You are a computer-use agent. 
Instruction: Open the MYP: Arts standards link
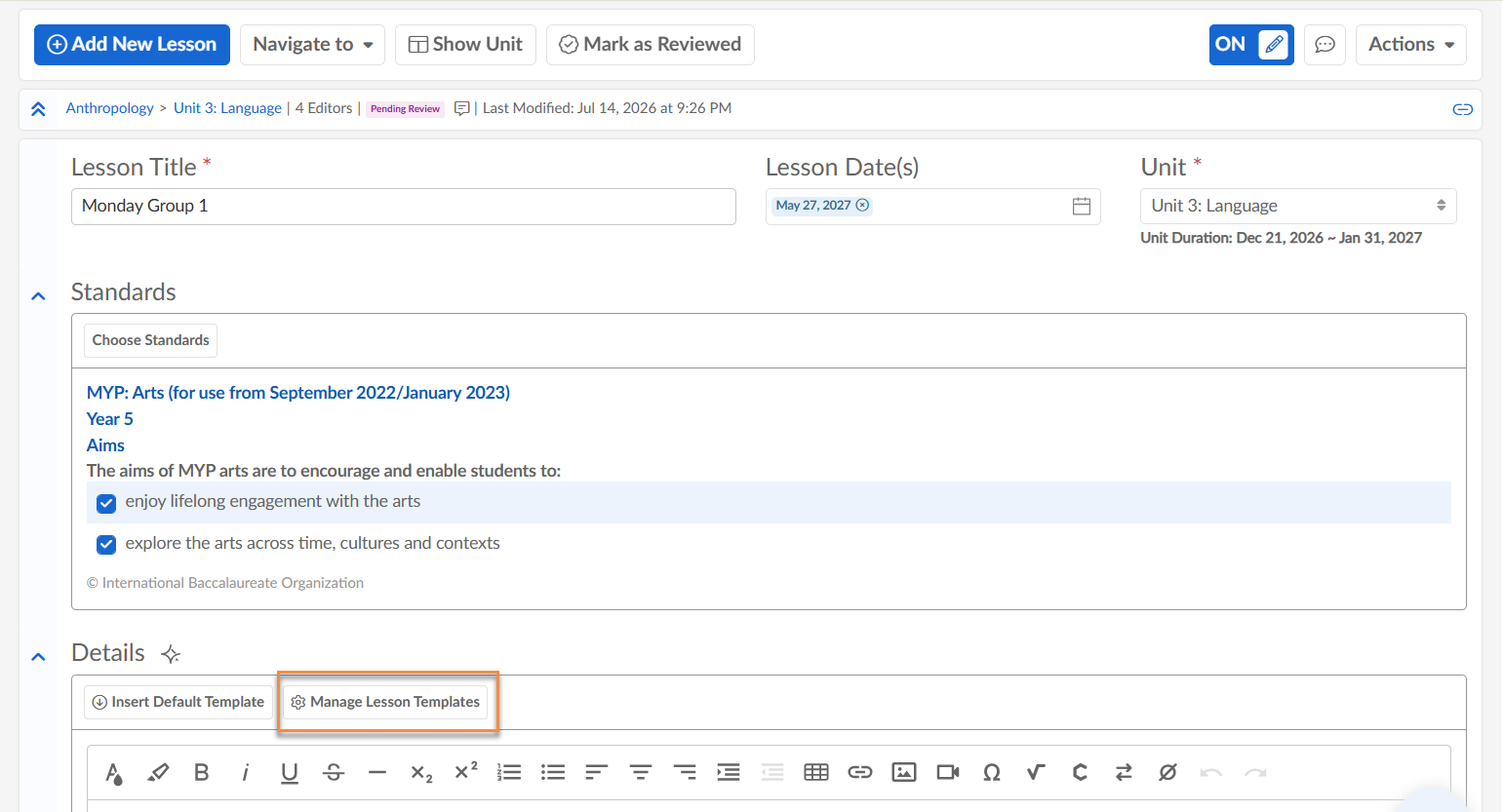(298, 393)
